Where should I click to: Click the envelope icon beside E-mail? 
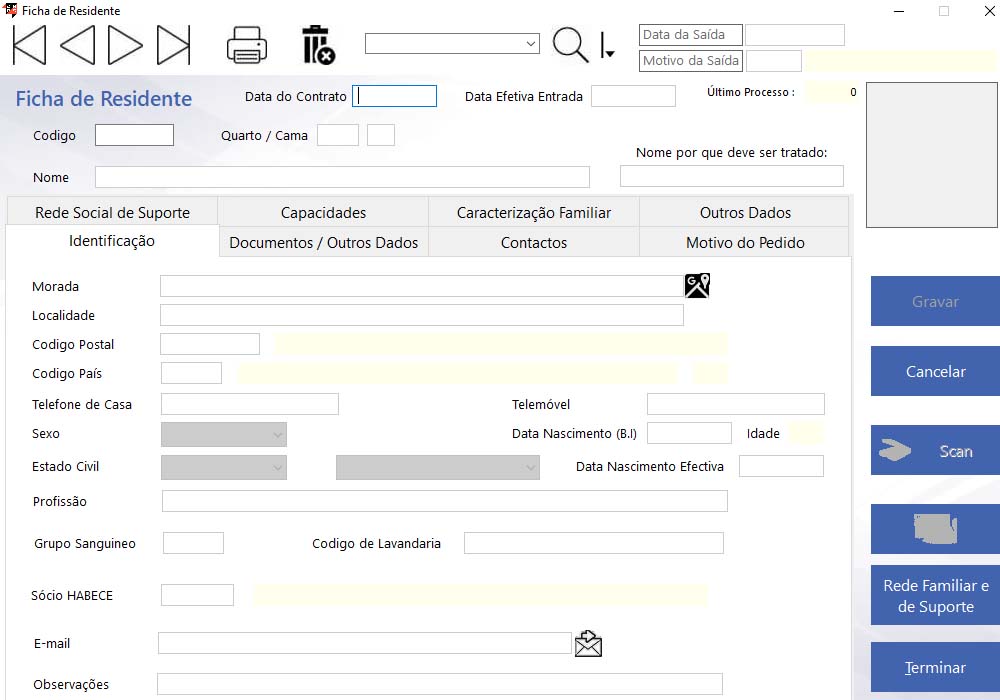click(588, 643)
